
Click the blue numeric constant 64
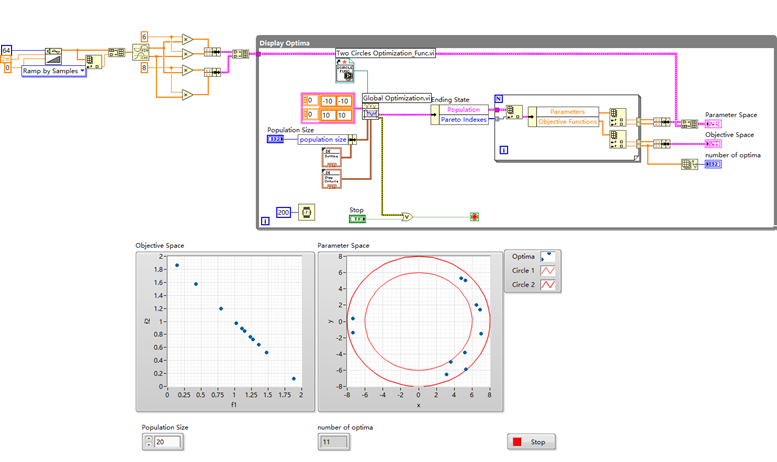[x=6, y=51]
